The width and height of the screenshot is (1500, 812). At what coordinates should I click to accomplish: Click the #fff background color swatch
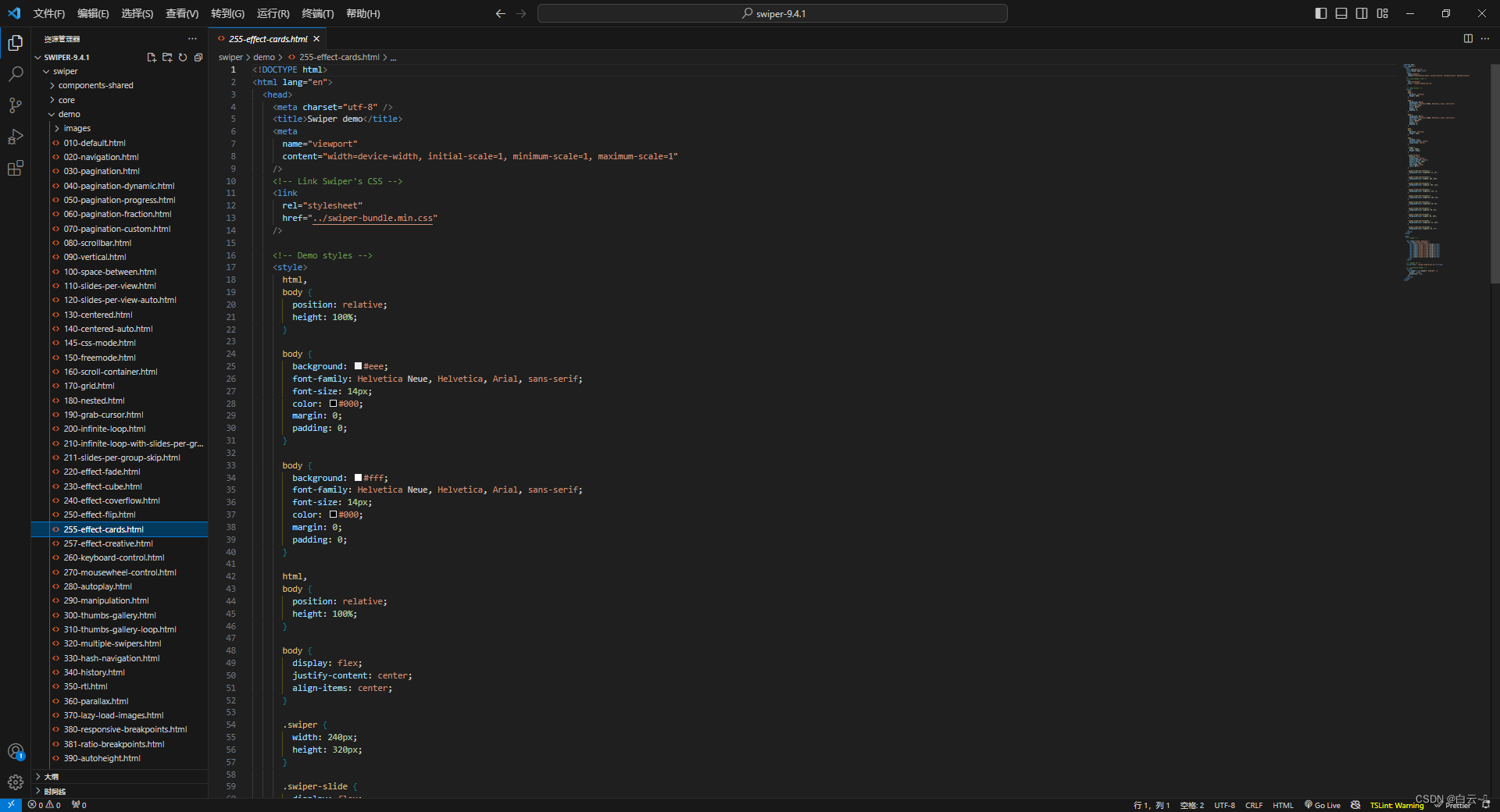click(358, 478)
